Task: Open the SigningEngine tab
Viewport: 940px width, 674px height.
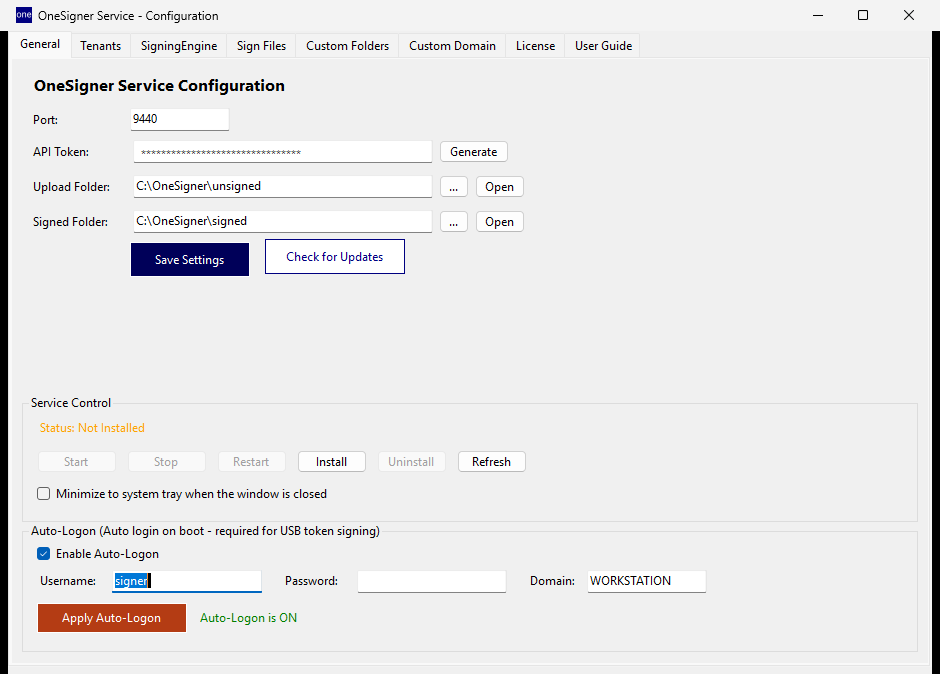Action: (x=179, y=46)
